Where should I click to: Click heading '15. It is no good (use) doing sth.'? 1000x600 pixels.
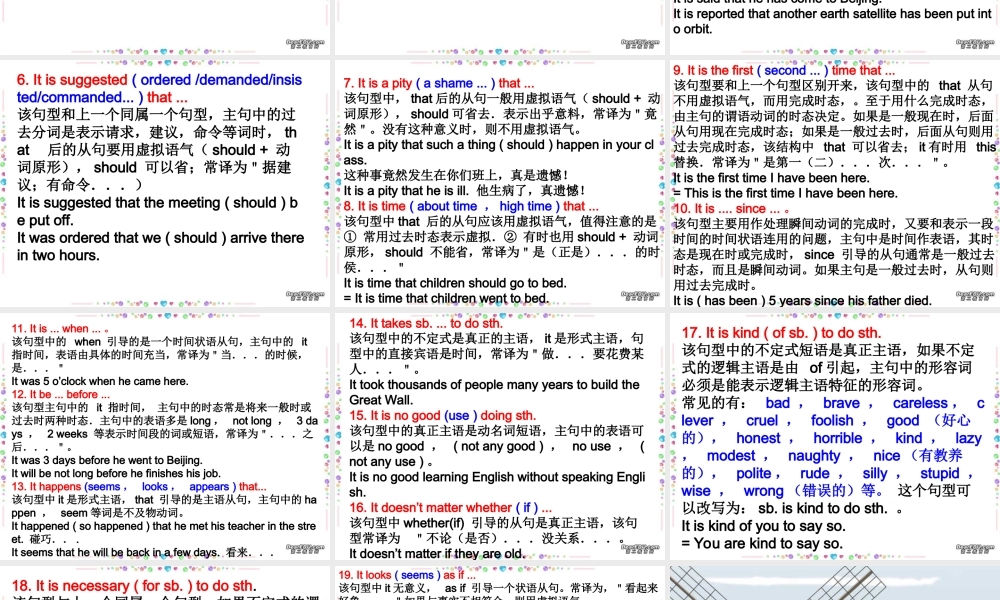443,416
